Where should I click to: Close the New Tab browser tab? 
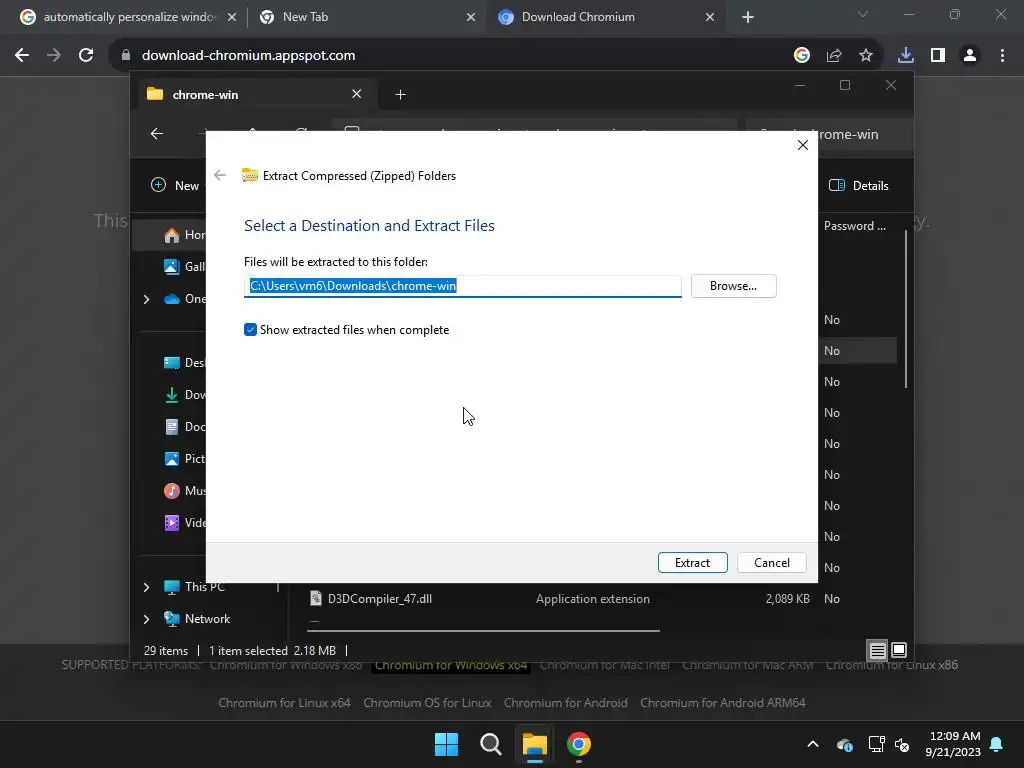(x=471, y=17)
